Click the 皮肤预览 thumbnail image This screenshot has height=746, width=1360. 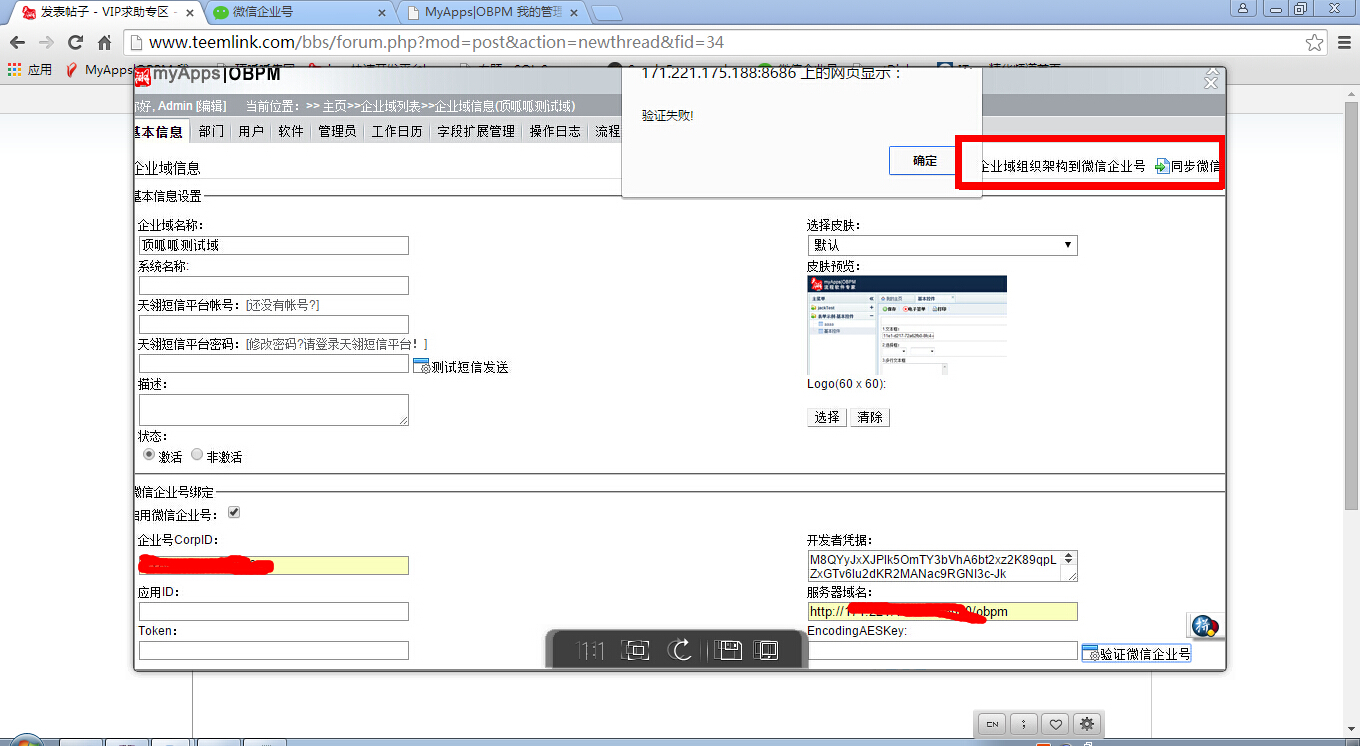point(907,325)
